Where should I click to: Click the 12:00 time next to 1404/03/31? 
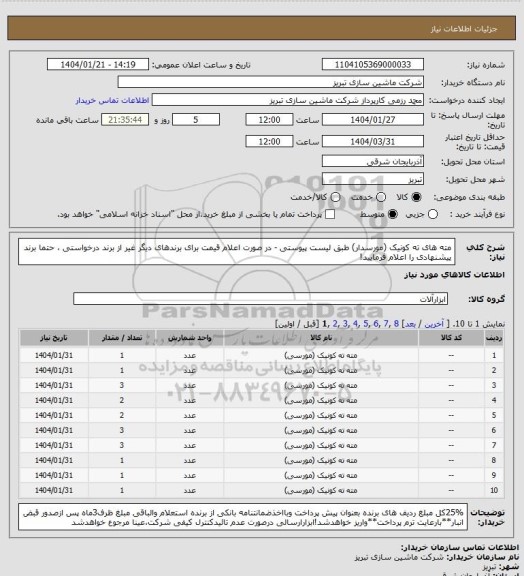pos(269,141)
